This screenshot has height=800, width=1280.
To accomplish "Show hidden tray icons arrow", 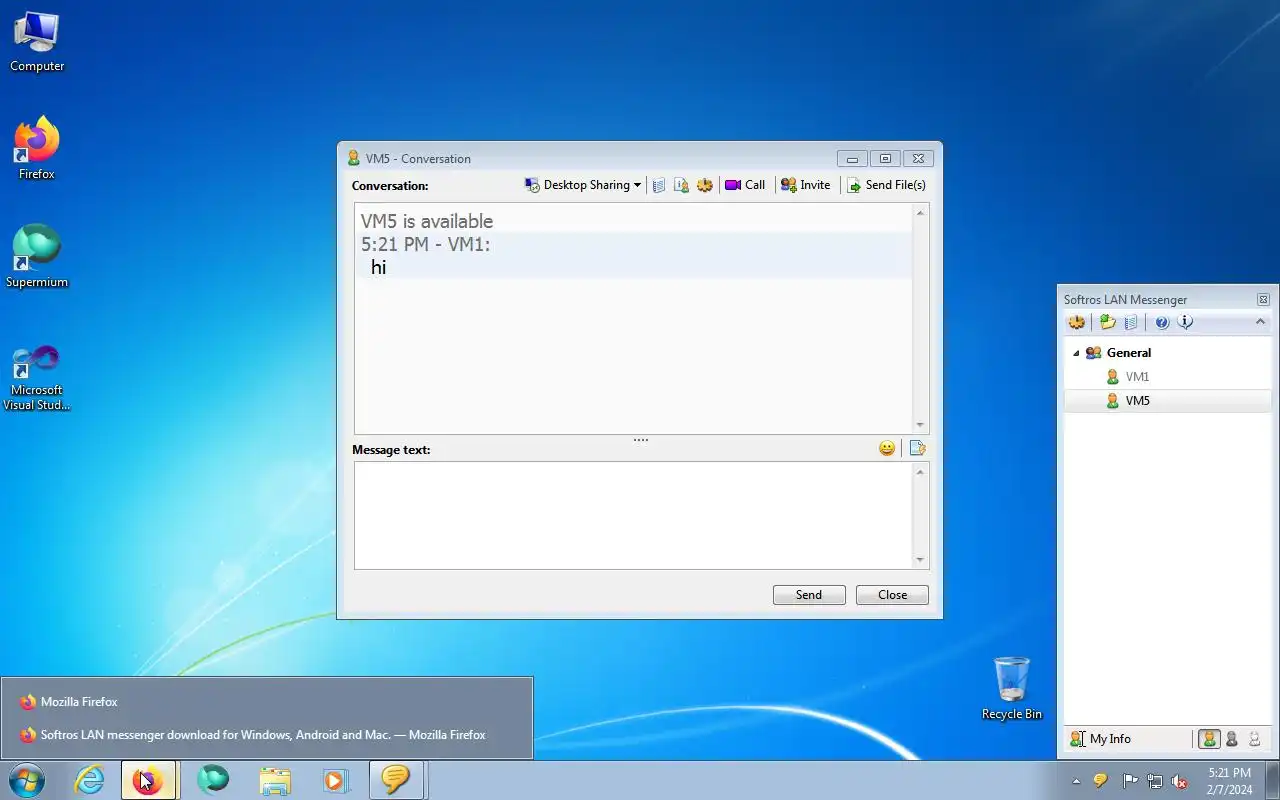I will point(1076,781).
